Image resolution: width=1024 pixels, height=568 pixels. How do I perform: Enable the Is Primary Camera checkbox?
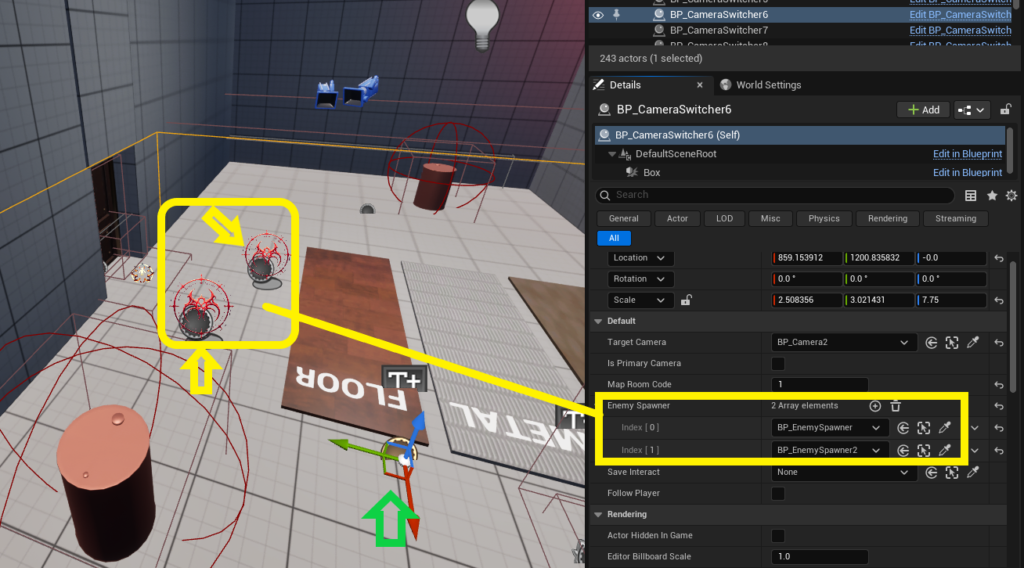click(778, 364)
